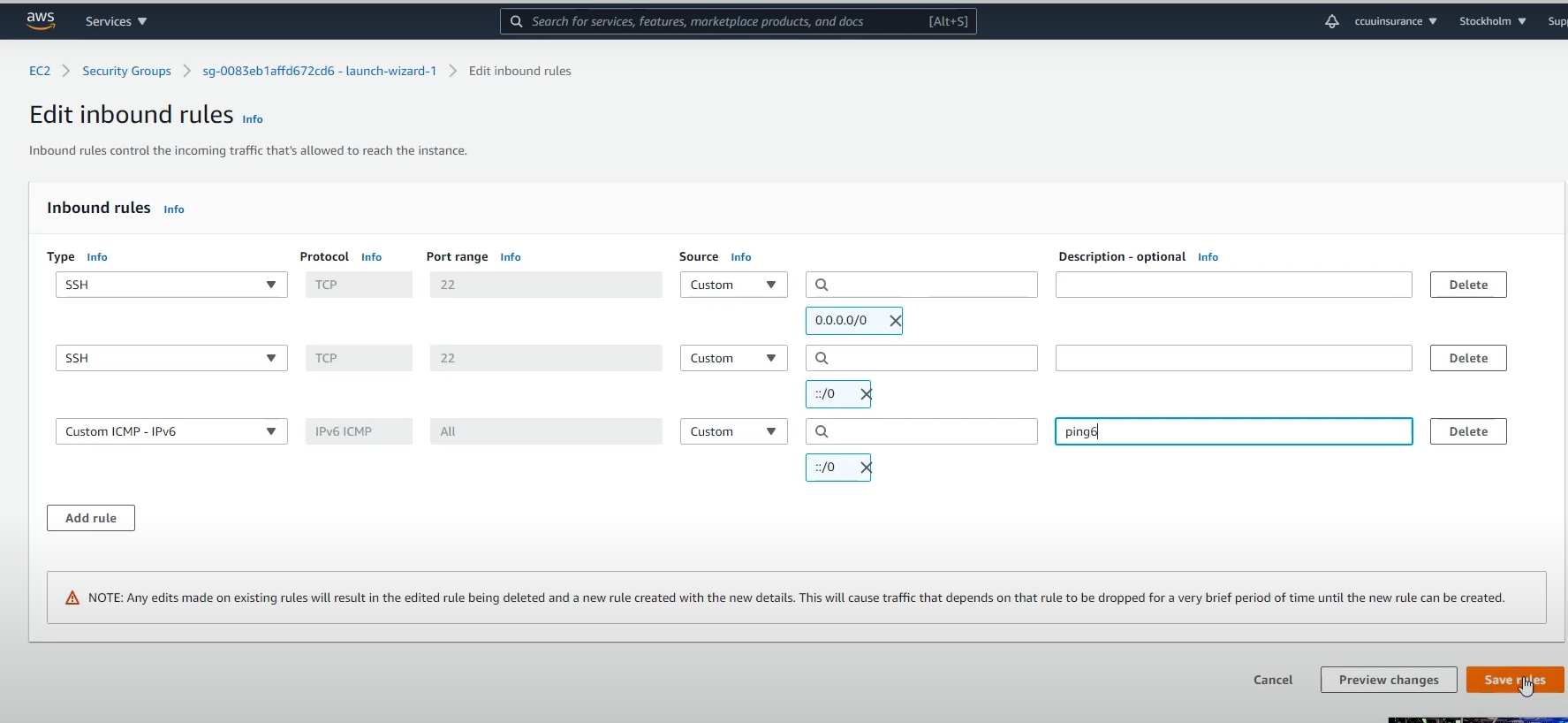This screenshot has height=723, width=1568.
Task: Go to Security Groups breadcrumb
Action: (126, 71)
